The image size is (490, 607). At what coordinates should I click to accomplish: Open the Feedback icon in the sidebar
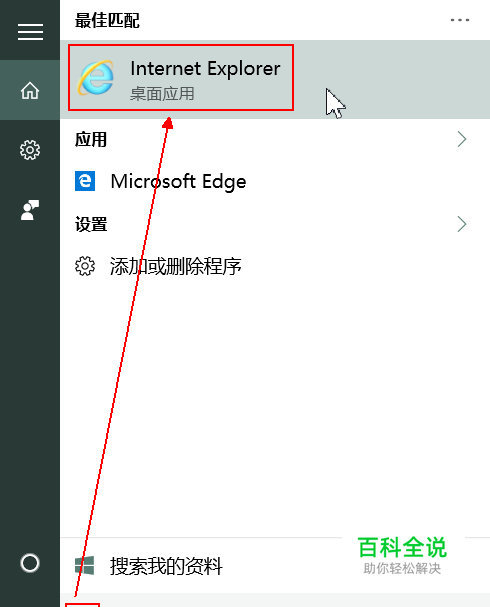[x=30, y=210]
